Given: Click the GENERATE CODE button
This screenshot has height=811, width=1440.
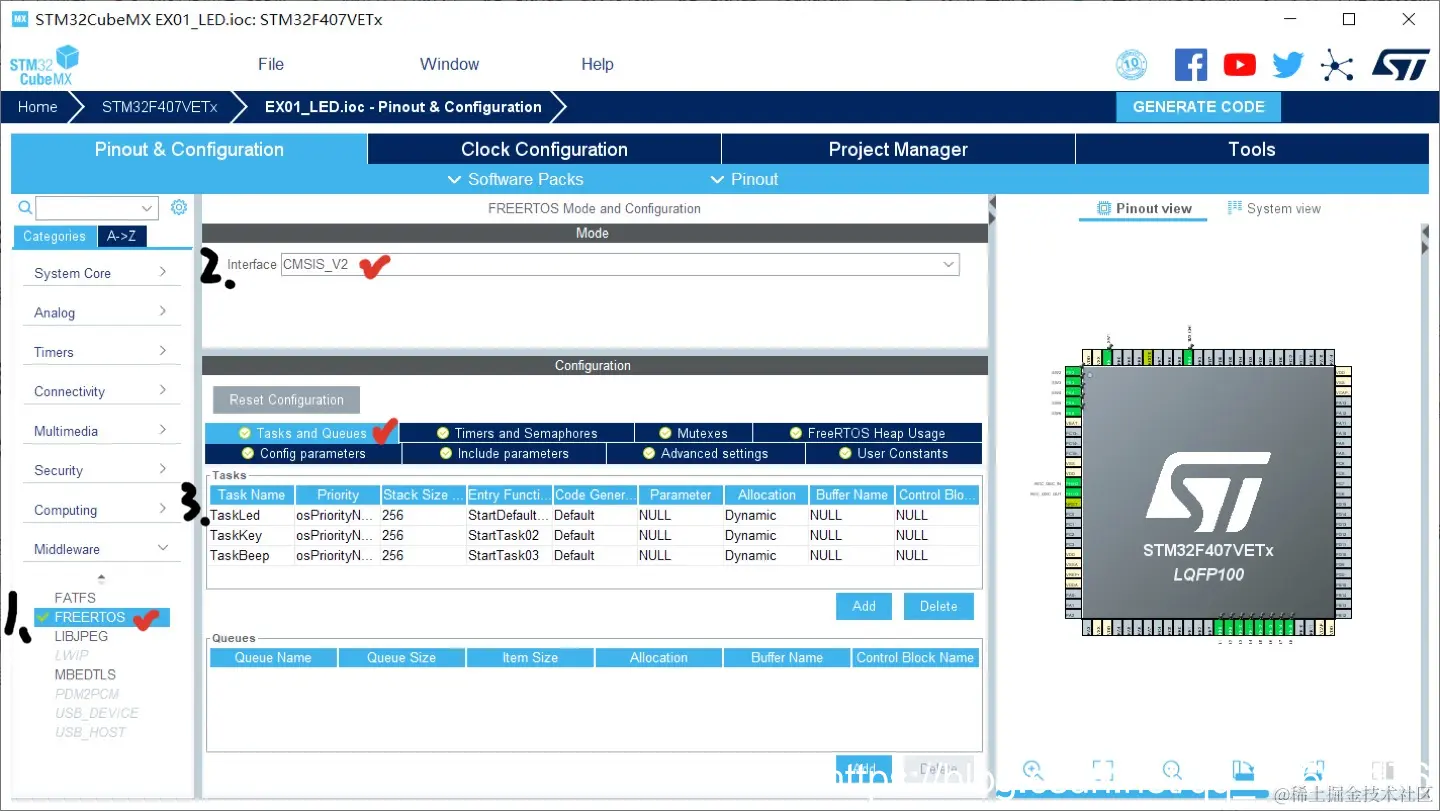Looking at the screenshot, I should point(1198,107).
